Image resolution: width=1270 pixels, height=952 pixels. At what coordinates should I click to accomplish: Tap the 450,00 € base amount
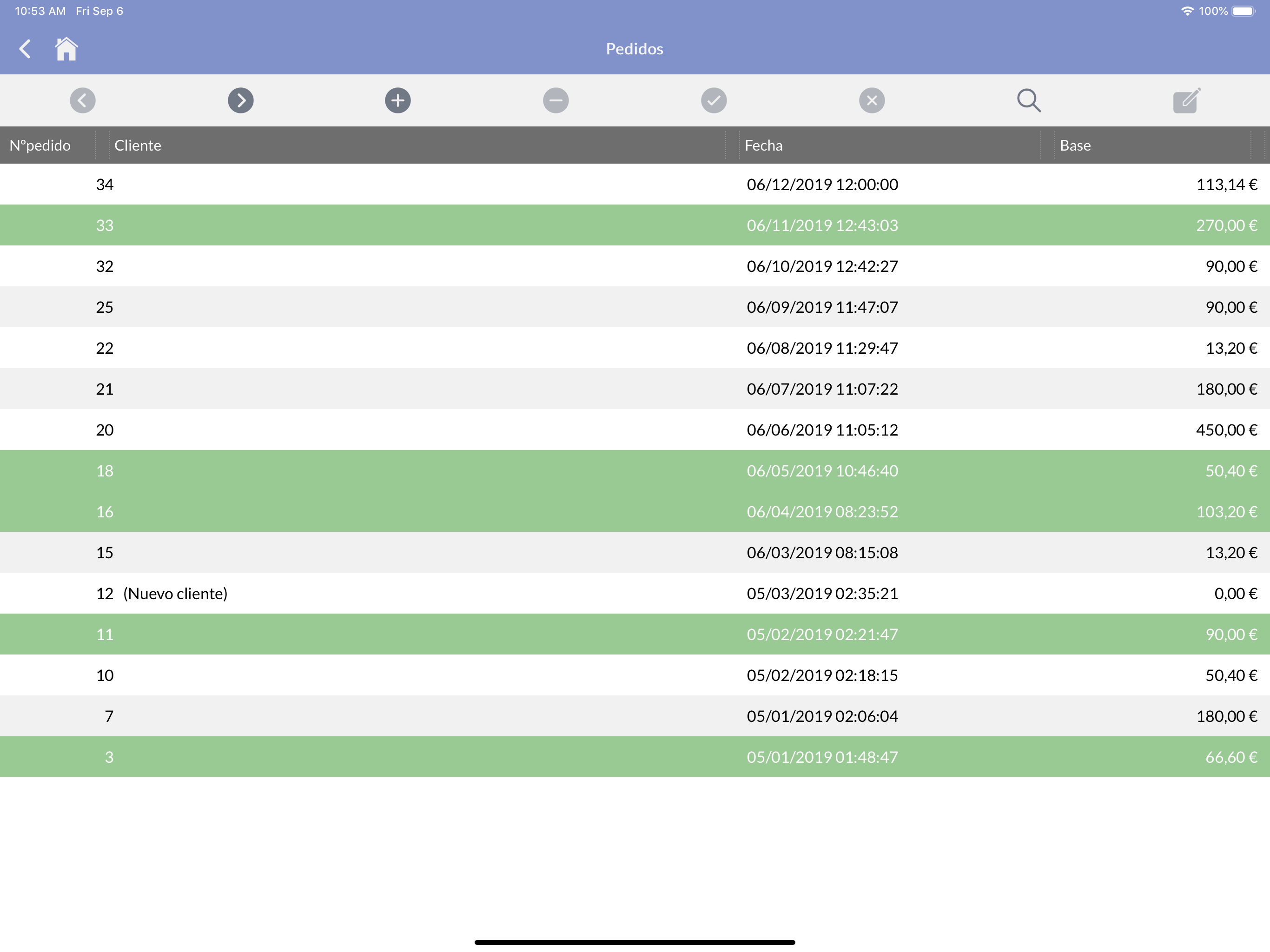tap(1227, 430)
